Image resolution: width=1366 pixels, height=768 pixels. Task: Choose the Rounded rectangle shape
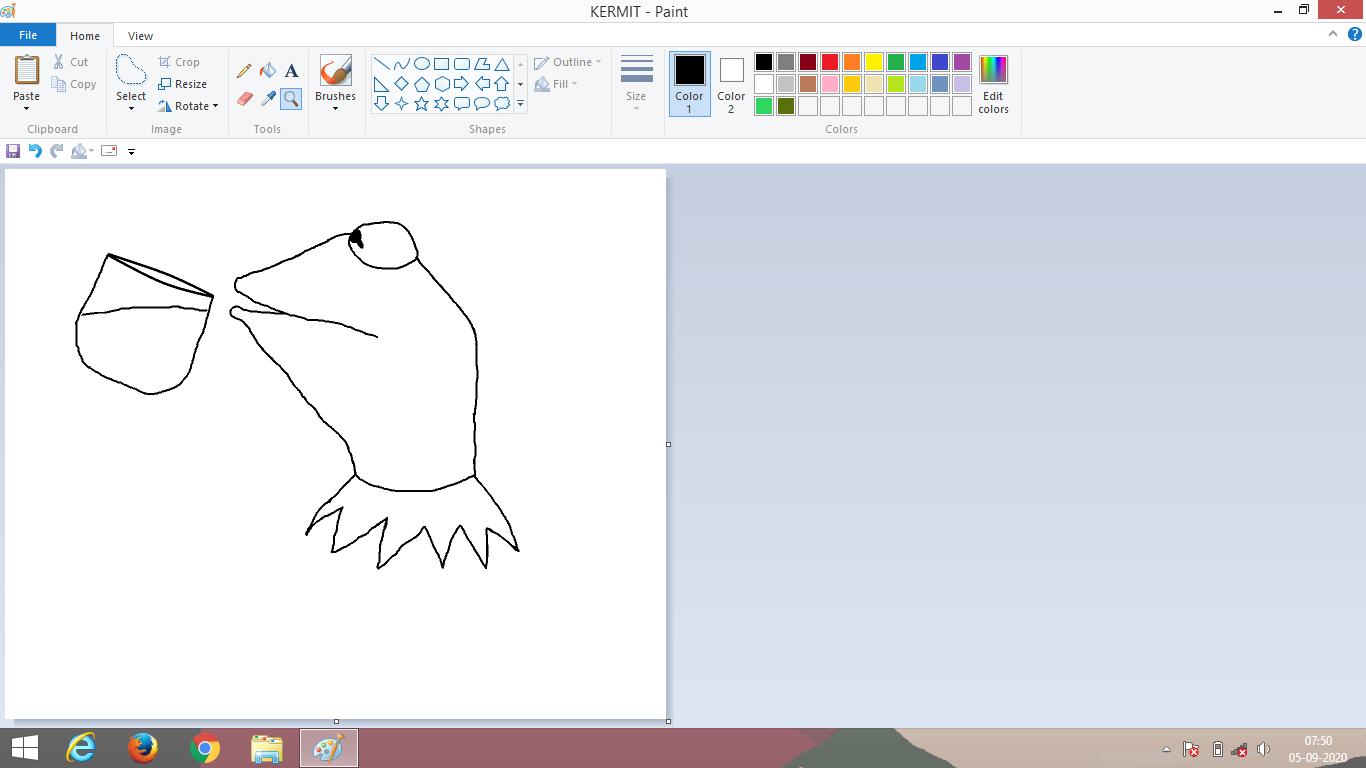point(461,63)
